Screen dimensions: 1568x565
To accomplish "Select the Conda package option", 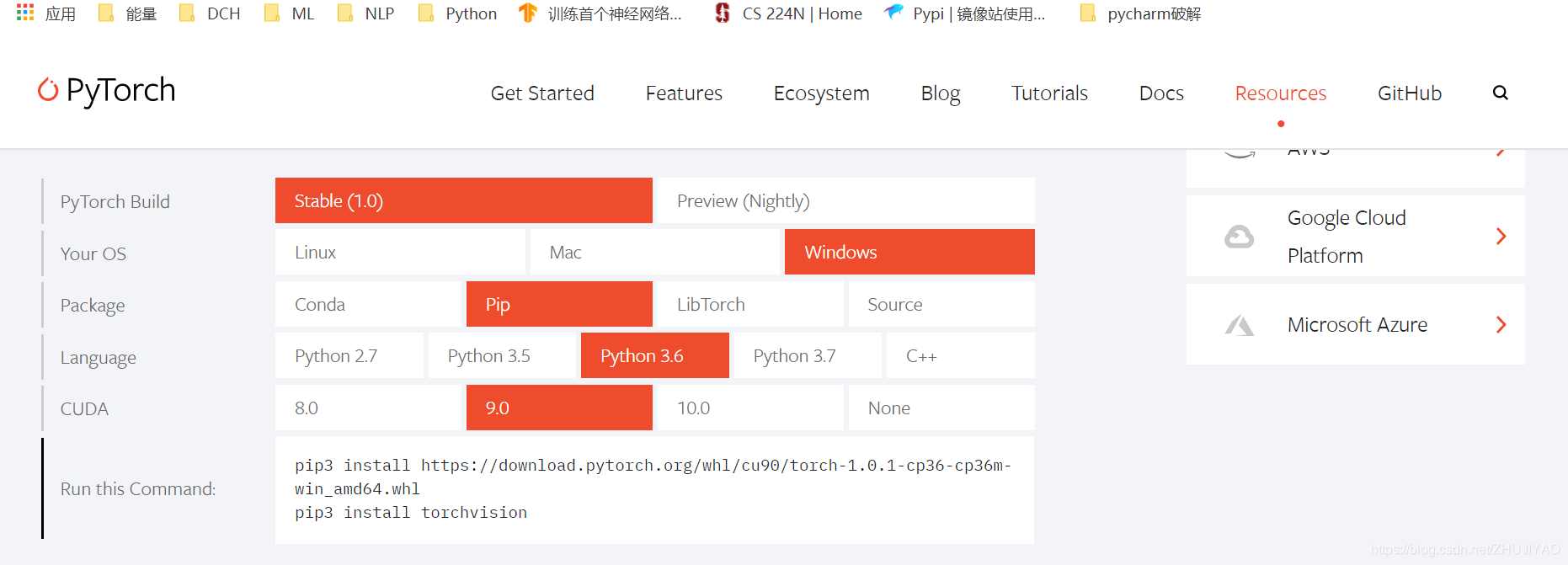I will [x=369, y=304].
